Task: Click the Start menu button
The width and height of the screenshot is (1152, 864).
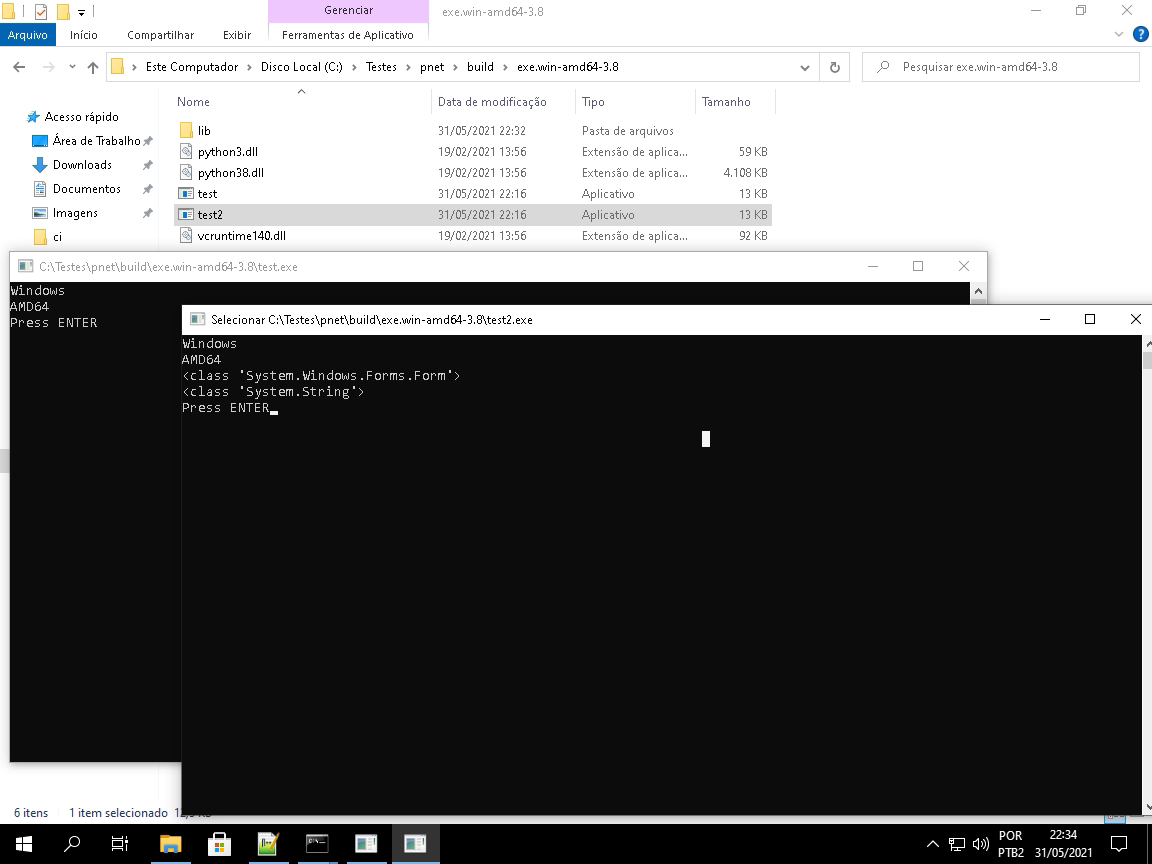Action: (x=22, y=843)
